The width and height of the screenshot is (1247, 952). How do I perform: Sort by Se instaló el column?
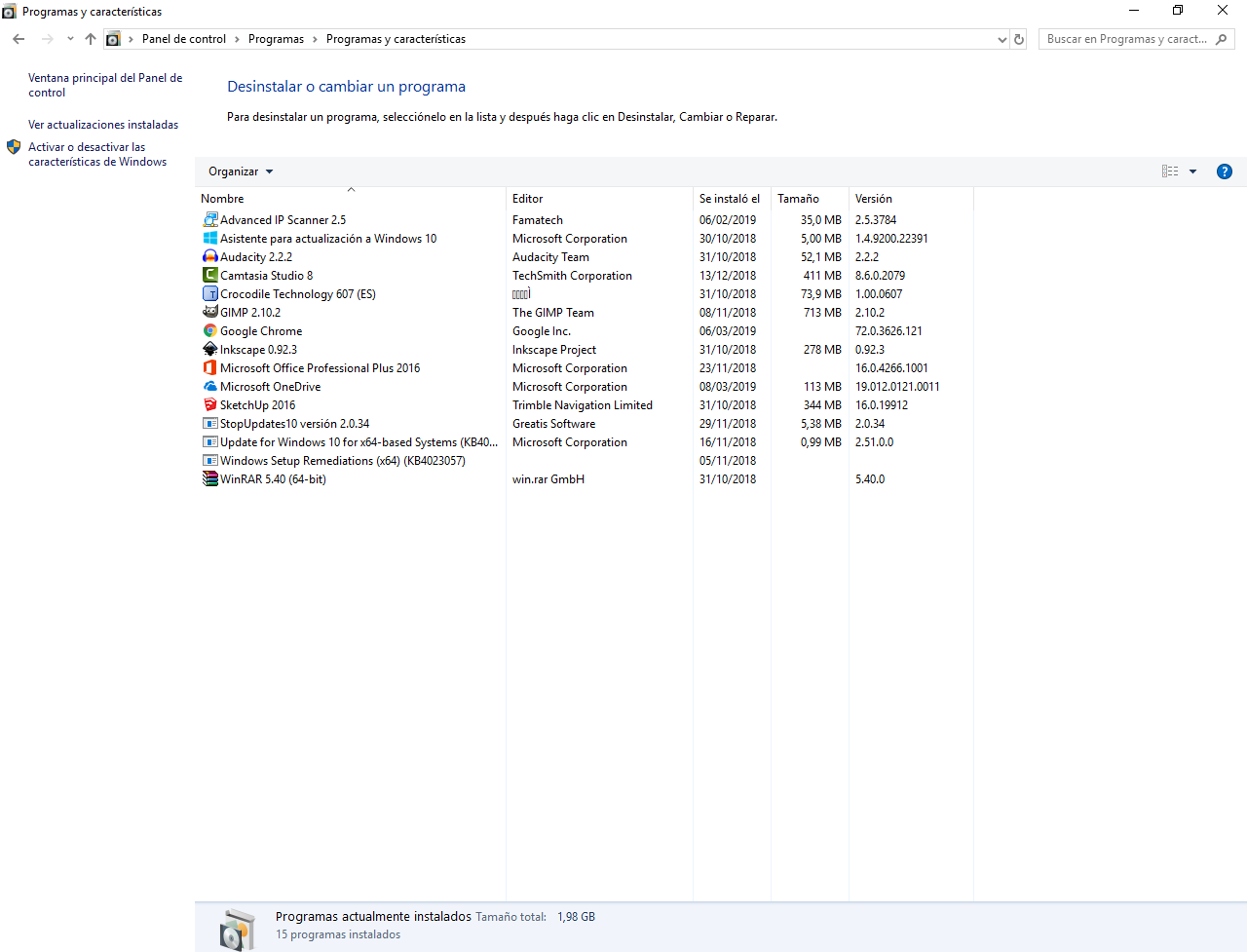(x=732, y=199)
